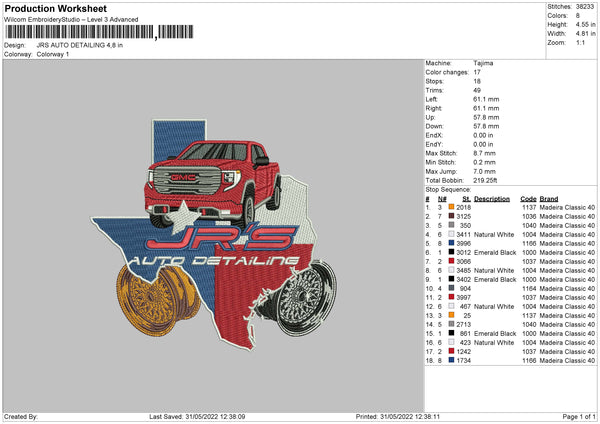Click stitch count 423 in stop 16
Image resolution: width=600 pixels, height=424 pixels.
[465, 342]
